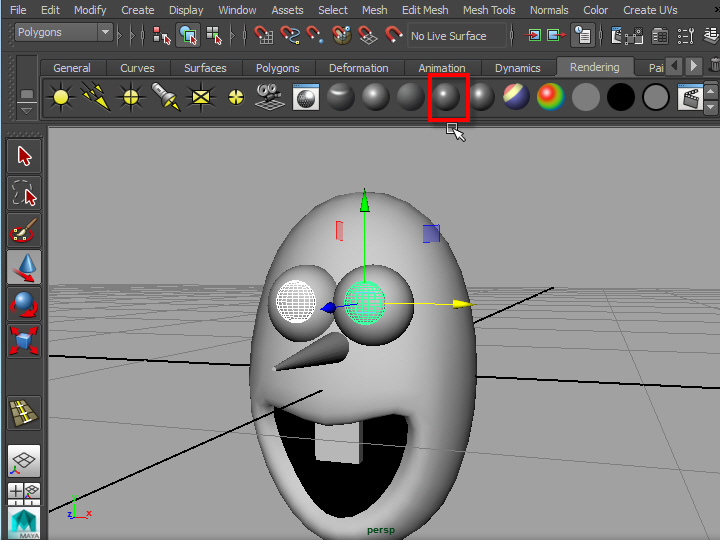Toggle snap to grids magnet
This screenshot has height=540, width=720.
coord(264,36)
